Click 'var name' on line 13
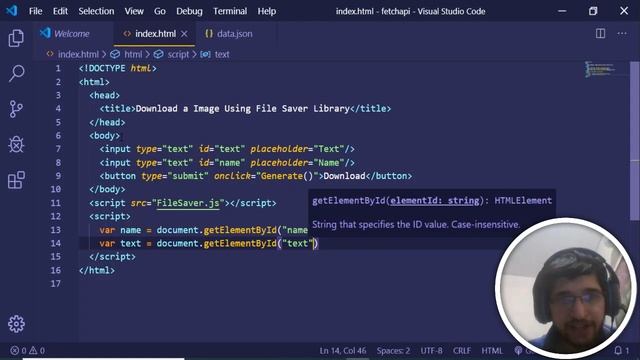Viewport: 640px width, 360px height. click(120, 230)
